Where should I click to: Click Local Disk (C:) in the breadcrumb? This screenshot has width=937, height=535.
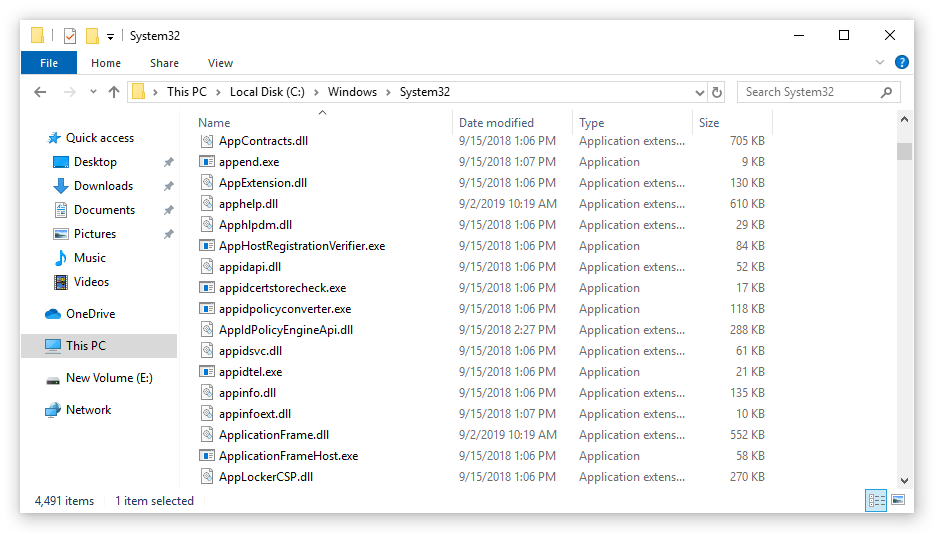267,92
